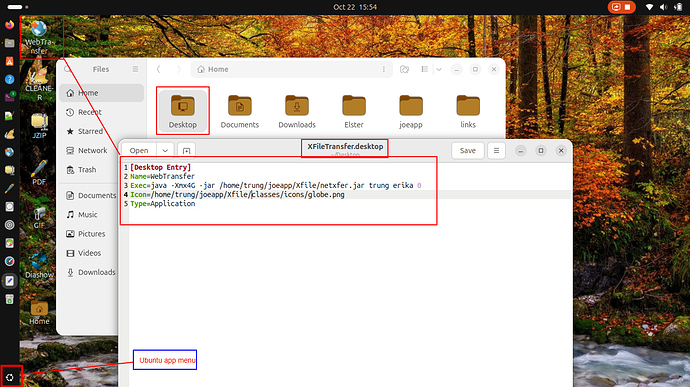Select the links folder in Files
690x387 pixels.
(x=468, y=112)
